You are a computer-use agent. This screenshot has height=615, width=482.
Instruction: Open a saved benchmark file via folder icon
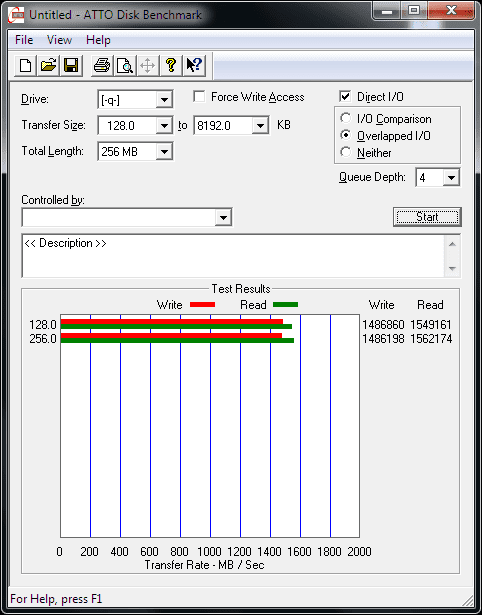pos(48,65)
